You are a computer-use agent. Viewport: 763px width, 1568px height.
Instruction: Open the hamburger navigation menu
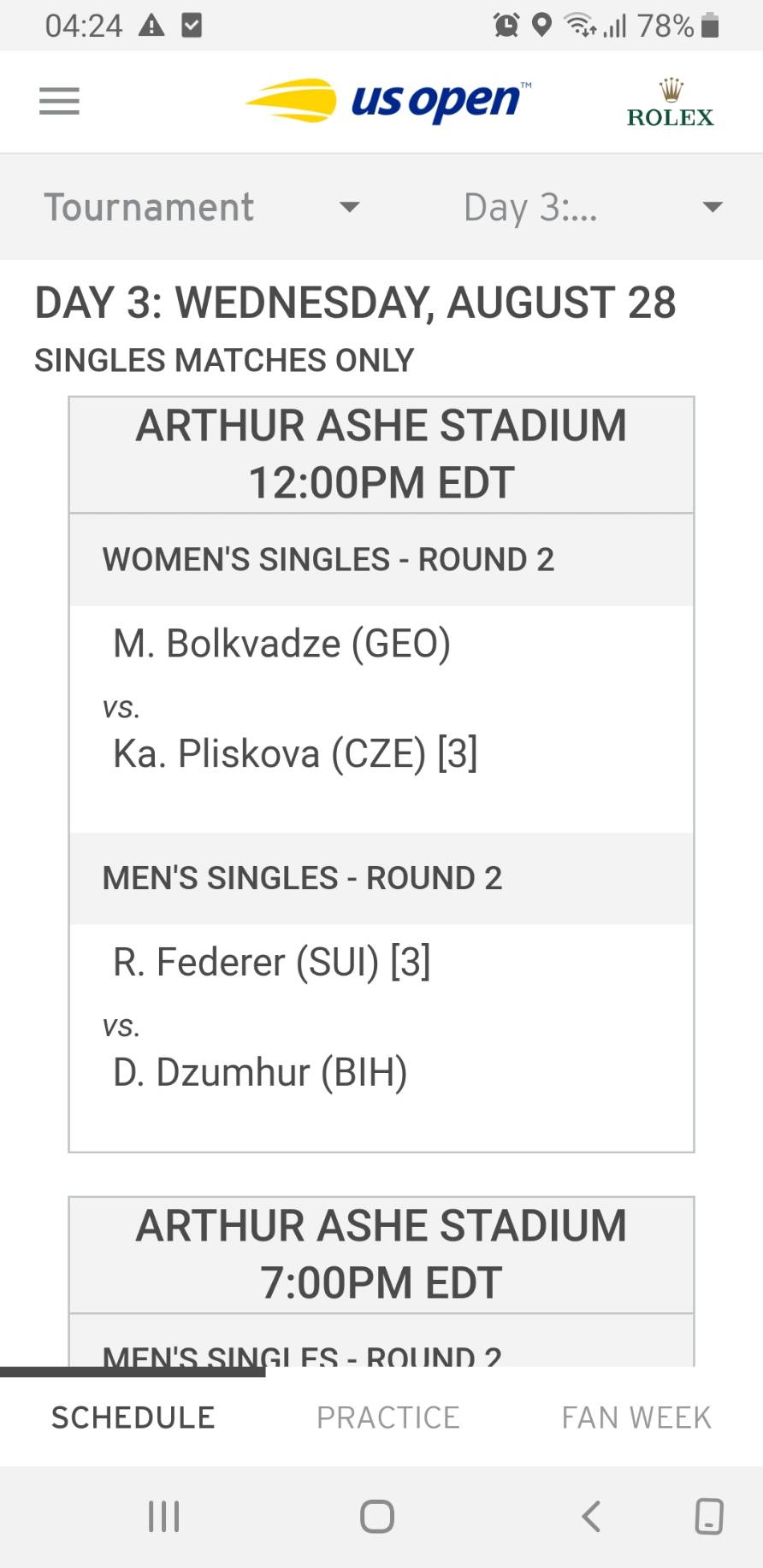59,102
